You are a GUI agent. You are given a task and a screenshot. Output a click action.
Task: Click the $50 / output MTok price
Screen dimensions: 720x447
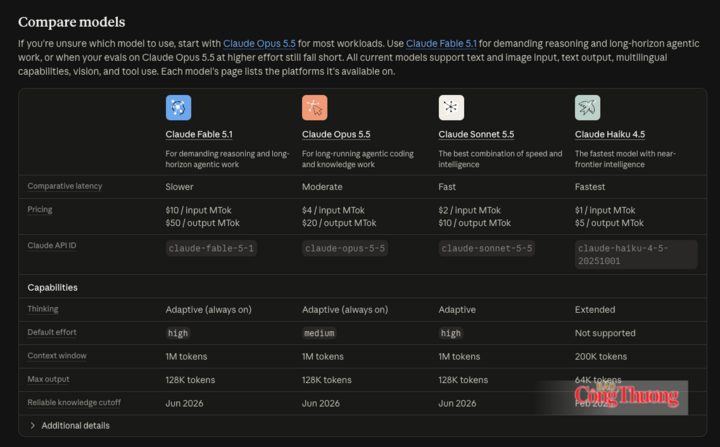(x=202, y=223)
